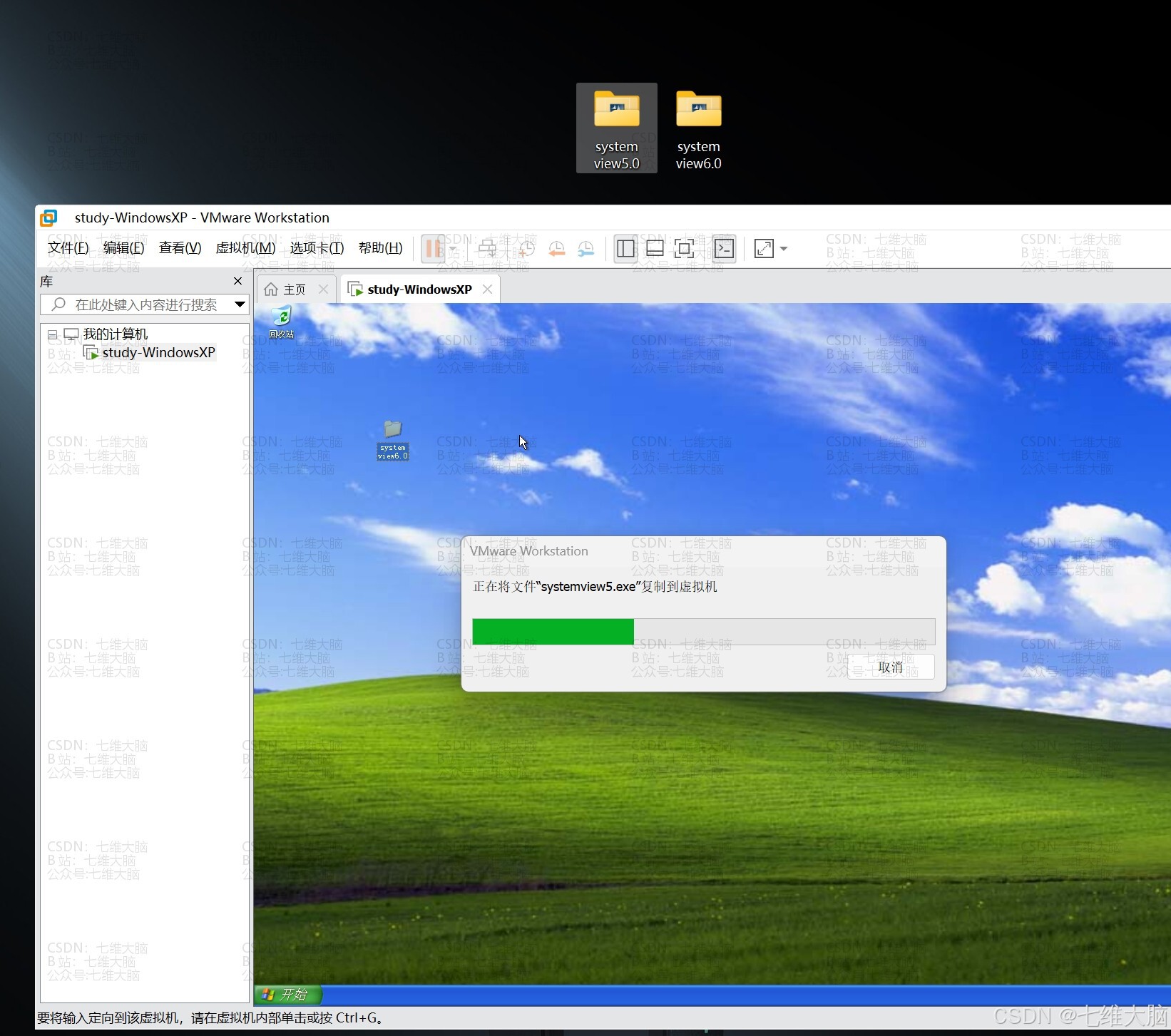The height and width of the screenshot is (1036, 1171).
Task: Click the Ctrl+G status bar hint text
Action: point(213,1018)
